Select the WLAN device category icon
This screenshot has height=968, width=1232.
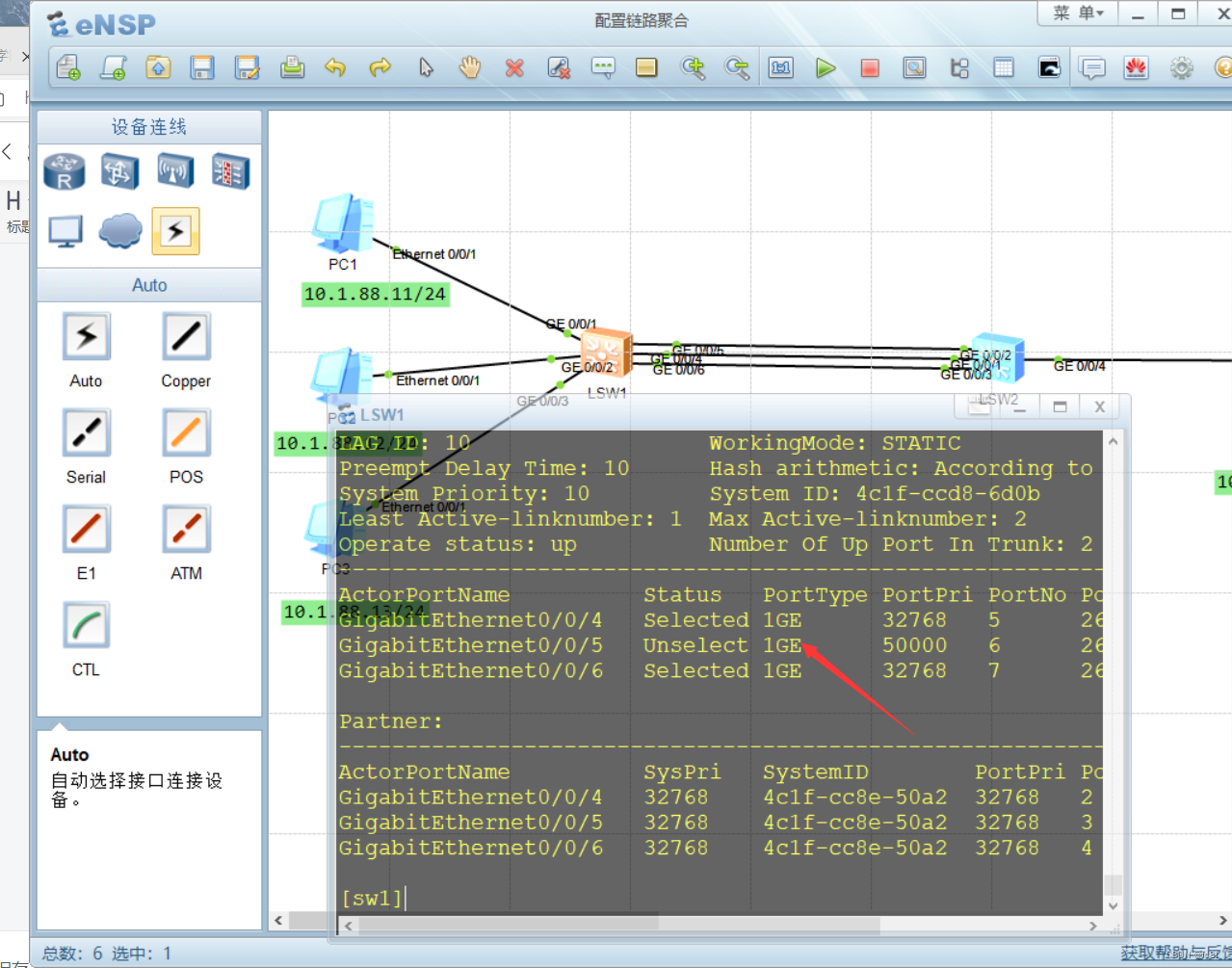[x=175, y=171]
